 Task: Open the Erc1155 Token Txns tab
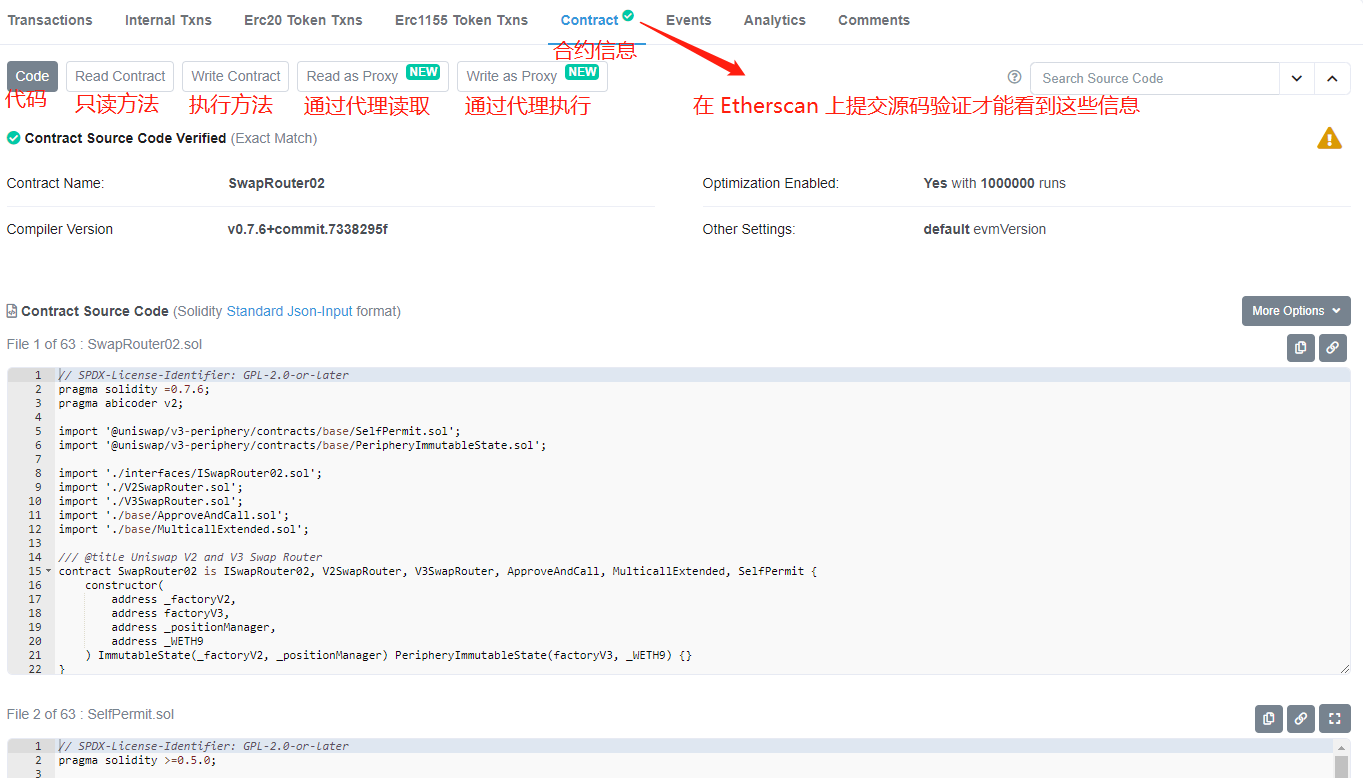[x=461, y=20]
